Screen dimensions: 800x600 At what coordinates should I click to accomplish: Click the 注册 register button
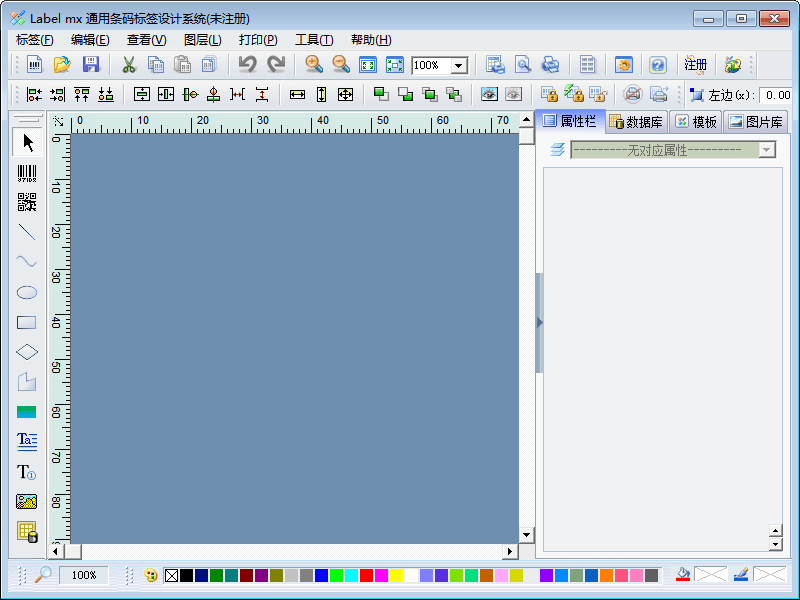(695, 65)
